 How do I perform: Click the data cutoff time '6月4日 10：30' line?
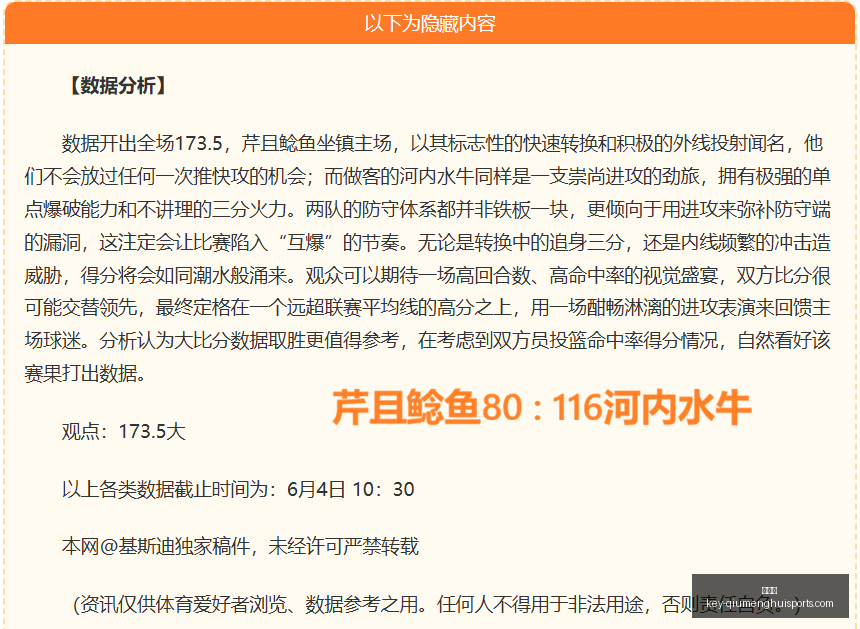click(238, 489)
